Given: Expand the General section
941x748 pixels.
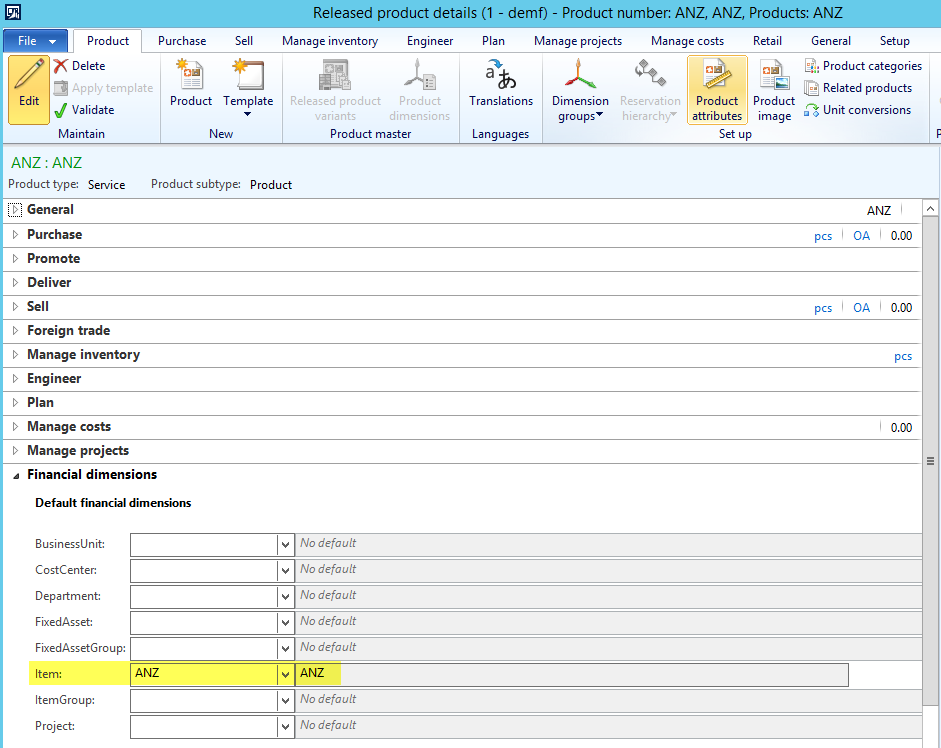Looking at the screenshot, I should 15,210.
